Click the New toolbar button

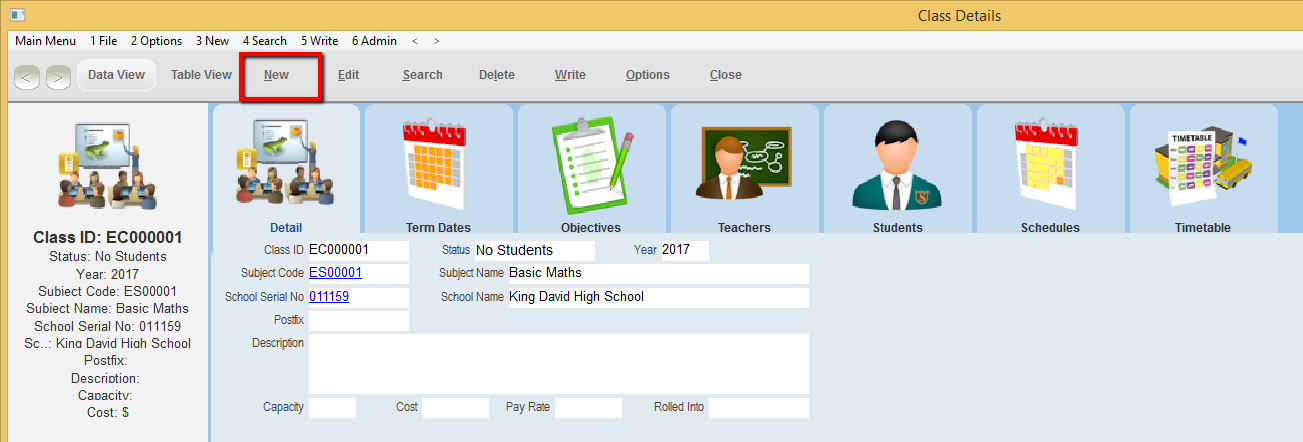tap(277, 75)
